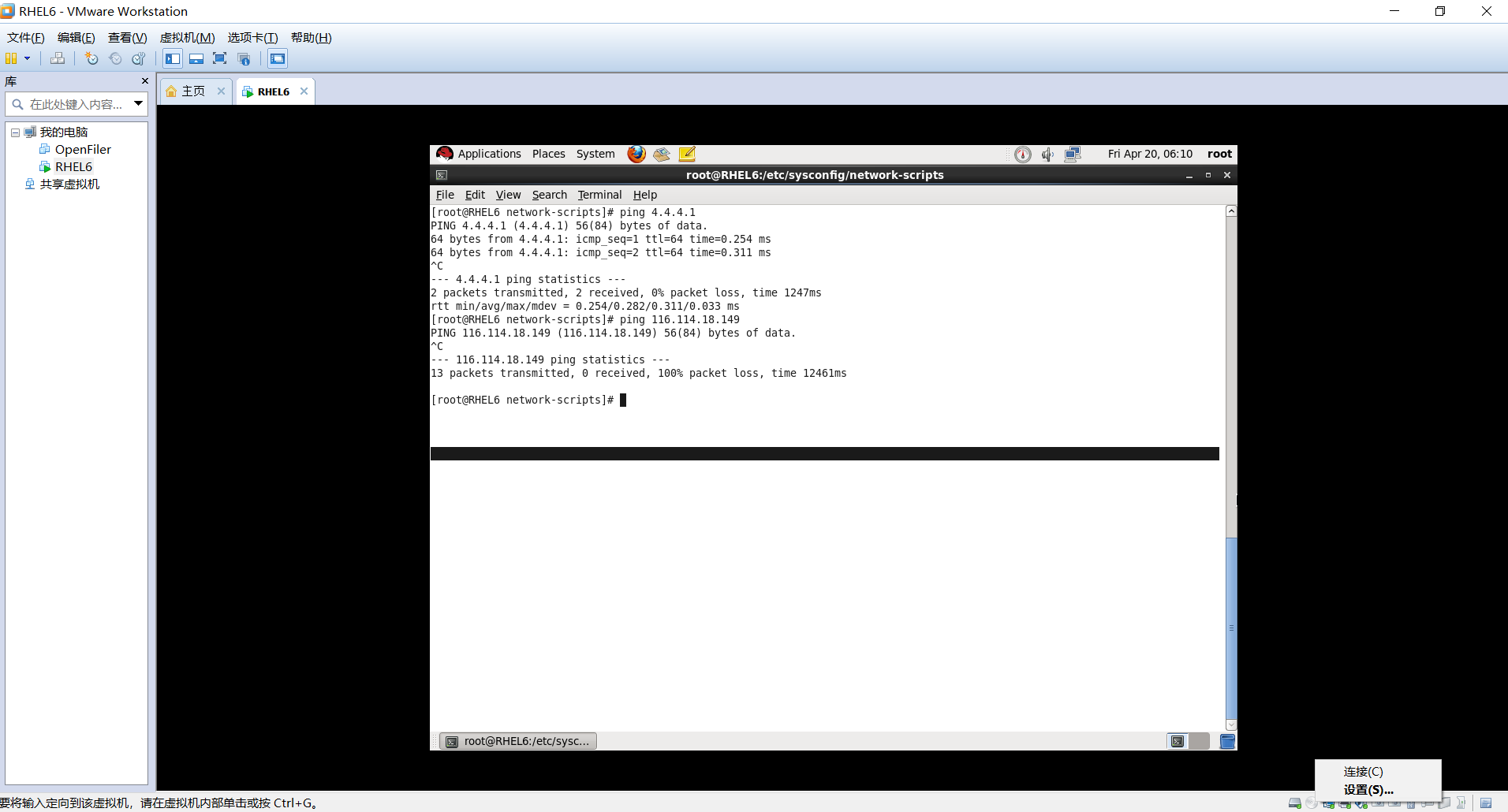Click the 13 packets transmitted line
1508x812 pixels.
coord(639,373)
